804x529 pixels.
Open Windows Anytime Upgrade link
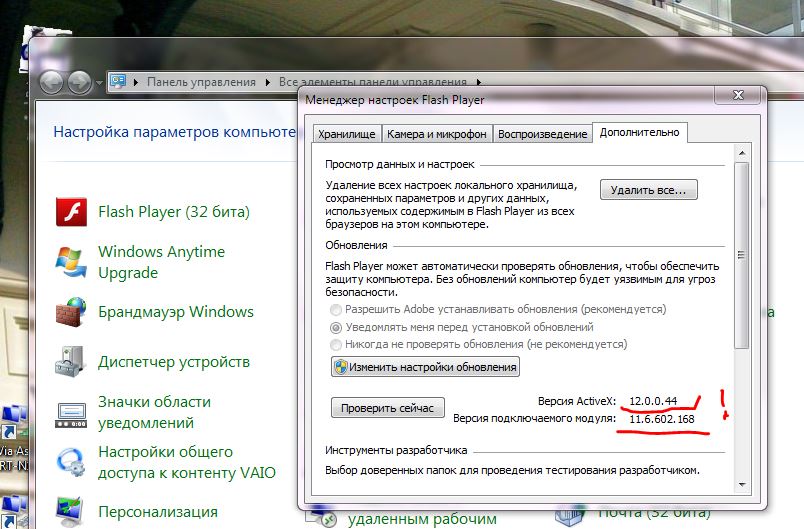[162, 262]
